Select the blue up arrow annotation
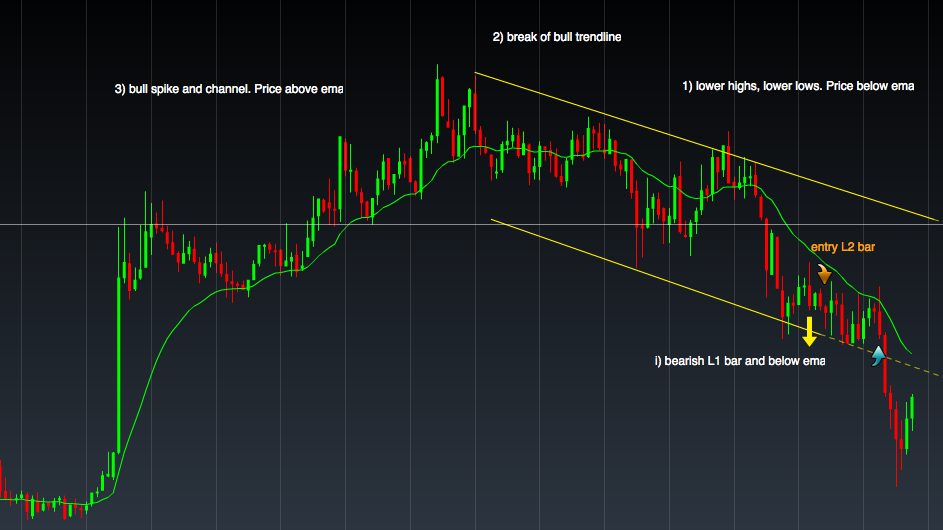The height and width of the screenshot is (530, 943). tap(879, 356)
